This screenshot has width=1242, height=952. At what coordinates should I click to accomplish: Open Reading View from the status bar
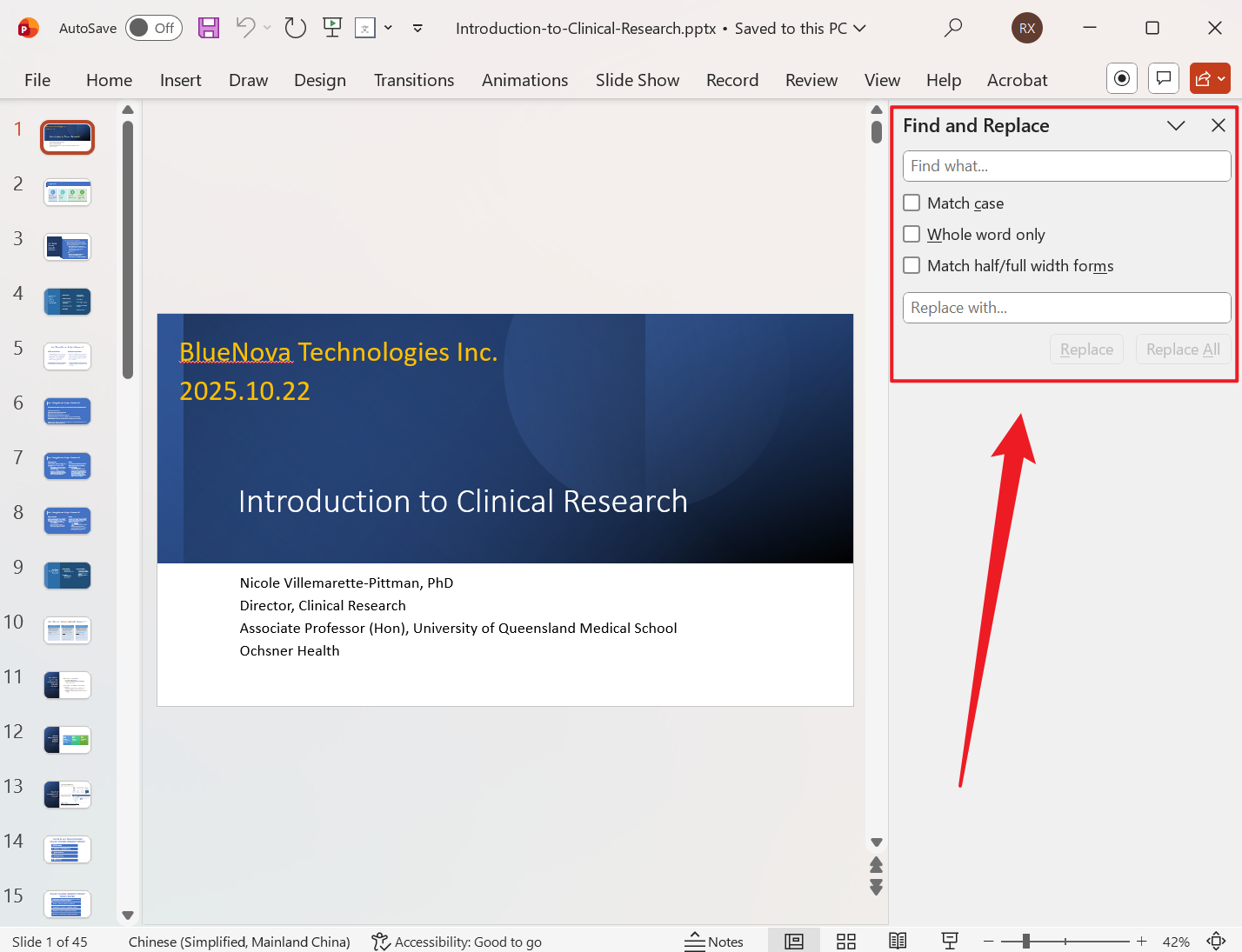898,940
